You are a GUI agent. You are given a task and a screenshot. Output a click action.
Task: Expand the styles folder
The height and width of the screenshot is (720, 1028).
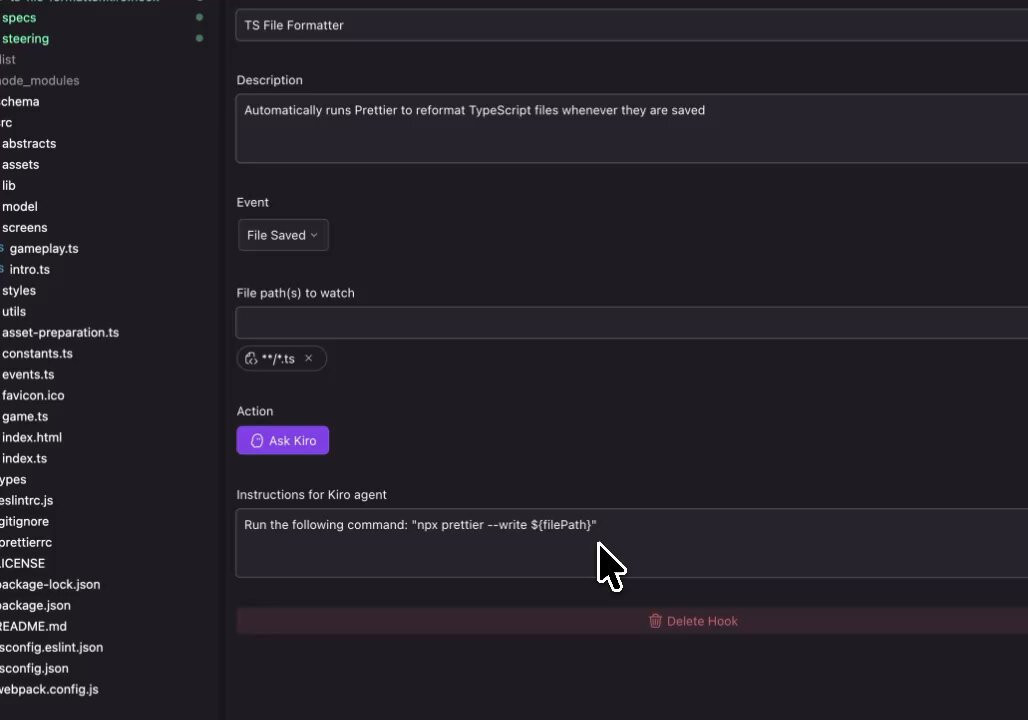(x=18, y=290)
